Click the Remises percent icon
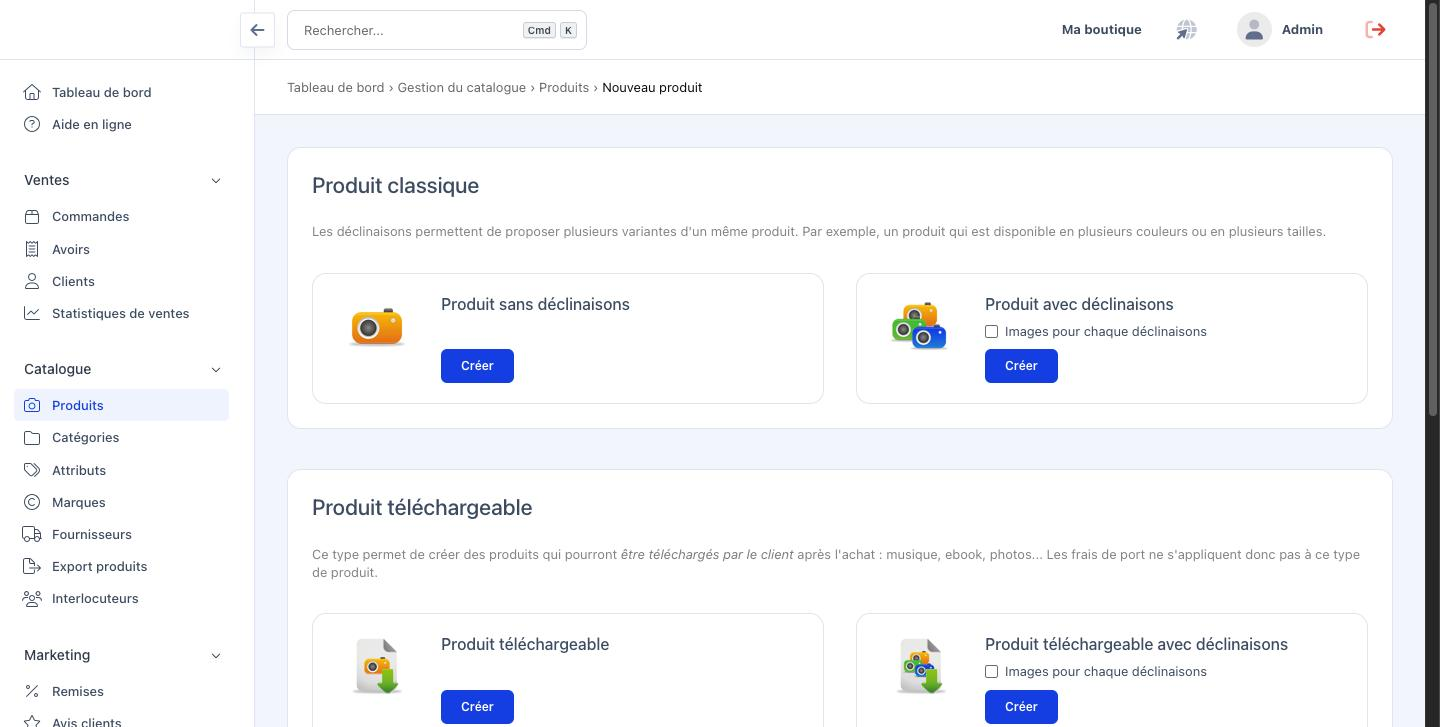This screenshot has width=1440, height=727. pyautogui.click(x=32, y=692)
